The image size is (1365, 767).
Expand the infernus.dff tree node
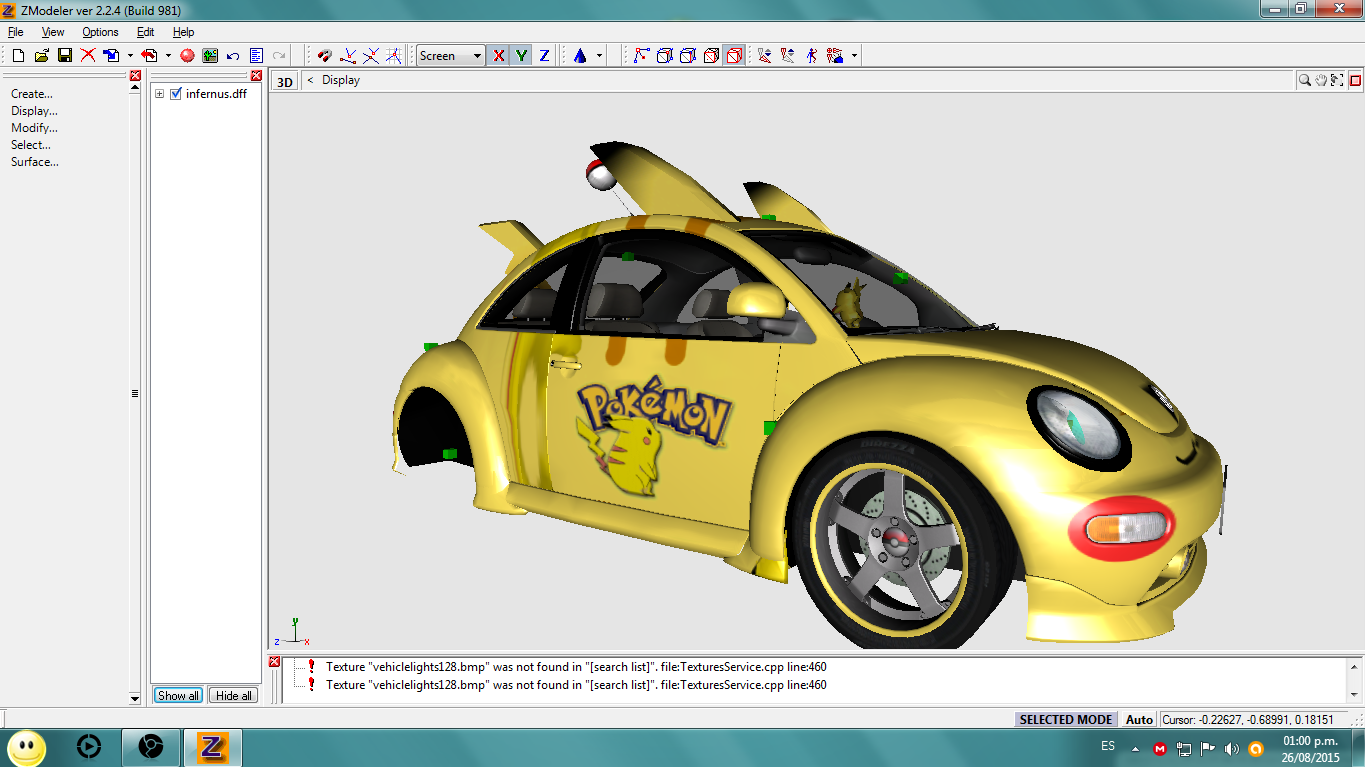coord(159,94)
